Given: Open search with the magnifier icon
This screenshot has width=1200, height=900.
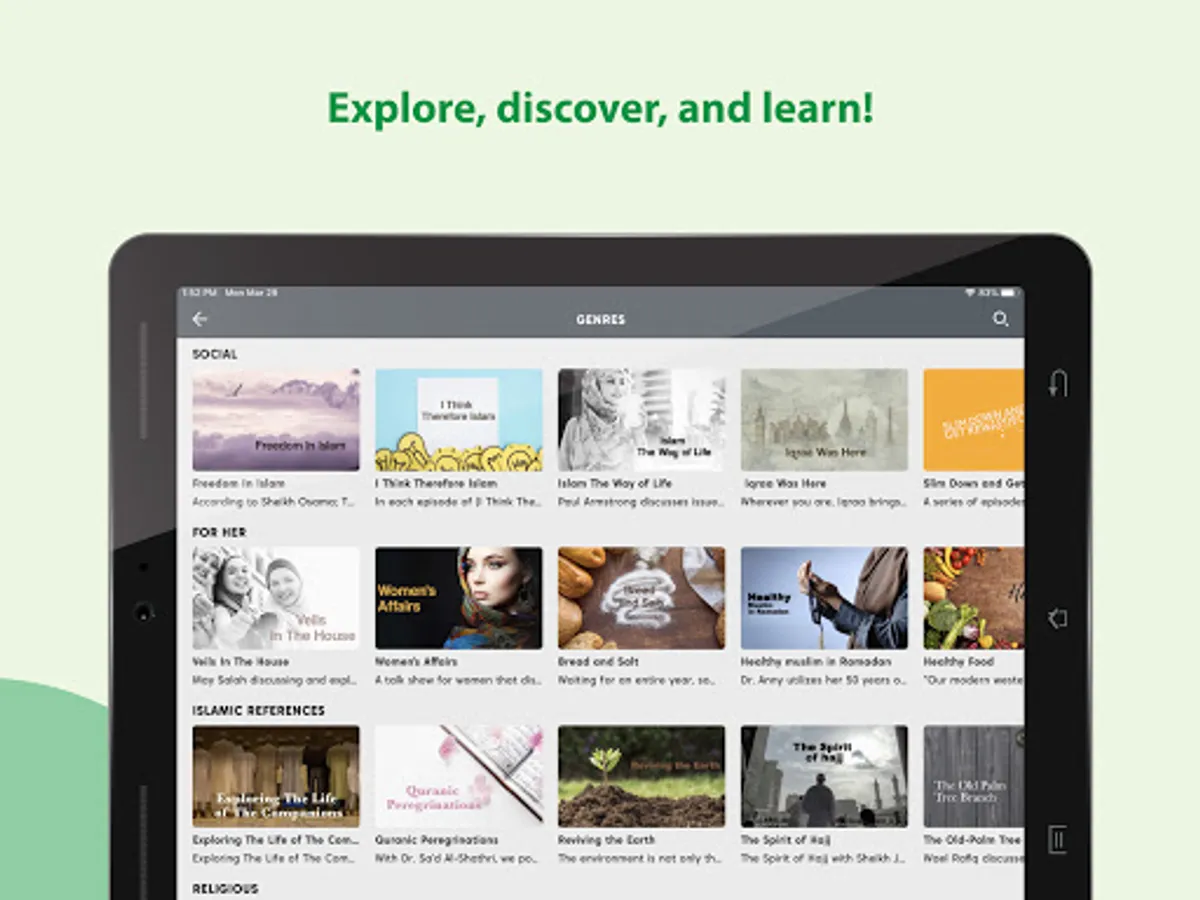Looking at the screenshot, I should tap(1000, 320).
